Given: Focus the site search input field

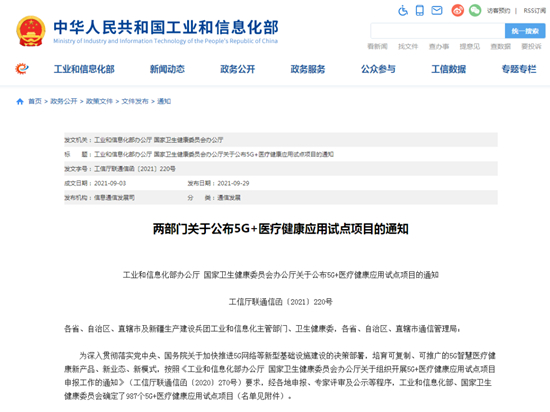Looking at the screenshot, I should [x=438, y=31].
